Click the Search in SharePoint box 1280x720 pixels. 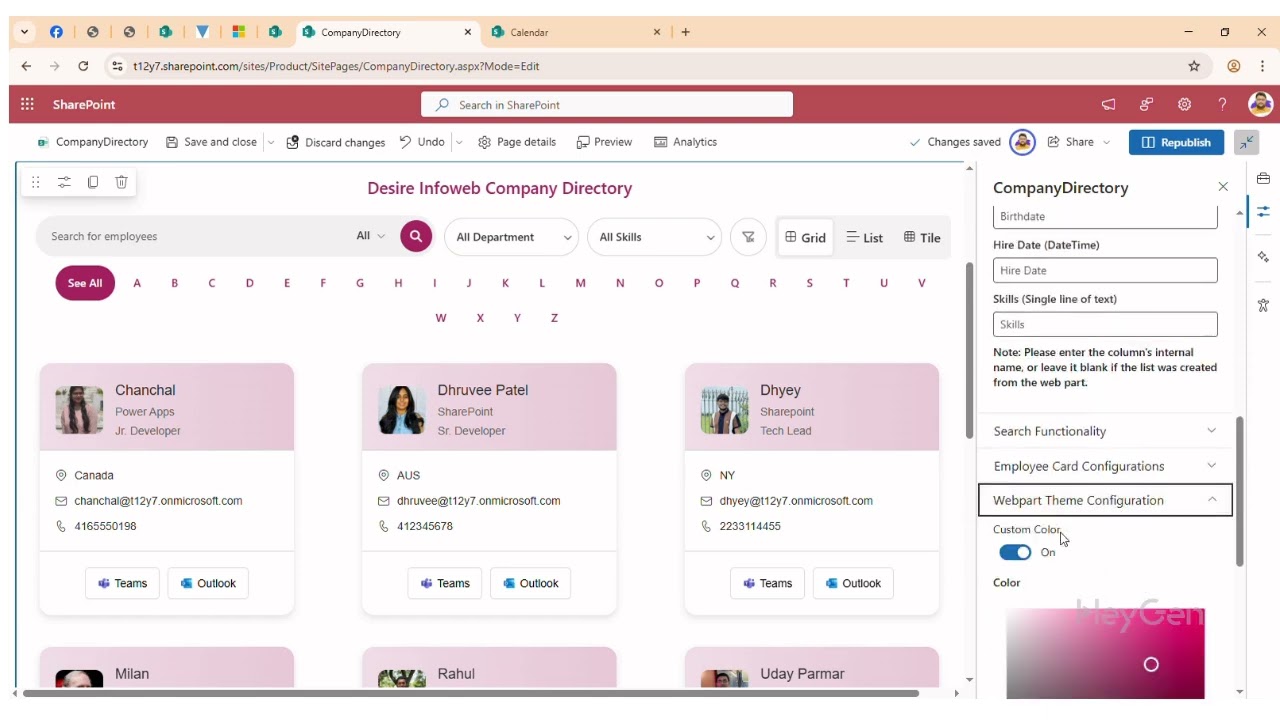click(607, 104)
